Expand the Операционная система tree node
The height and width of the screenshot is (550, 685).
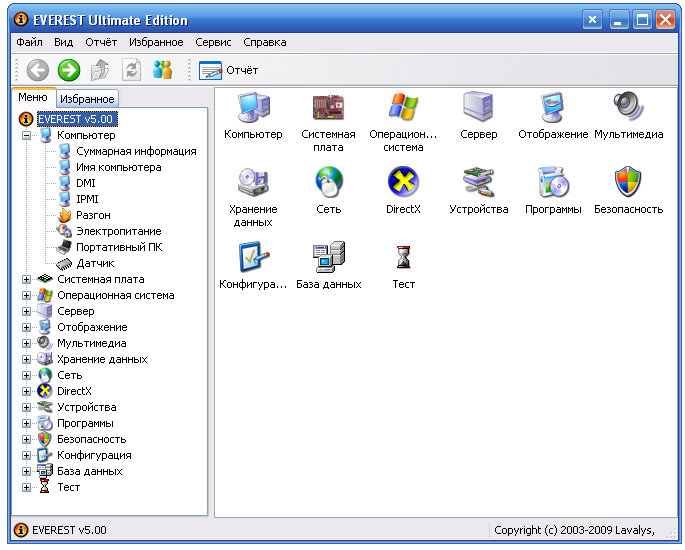[27, 296]
